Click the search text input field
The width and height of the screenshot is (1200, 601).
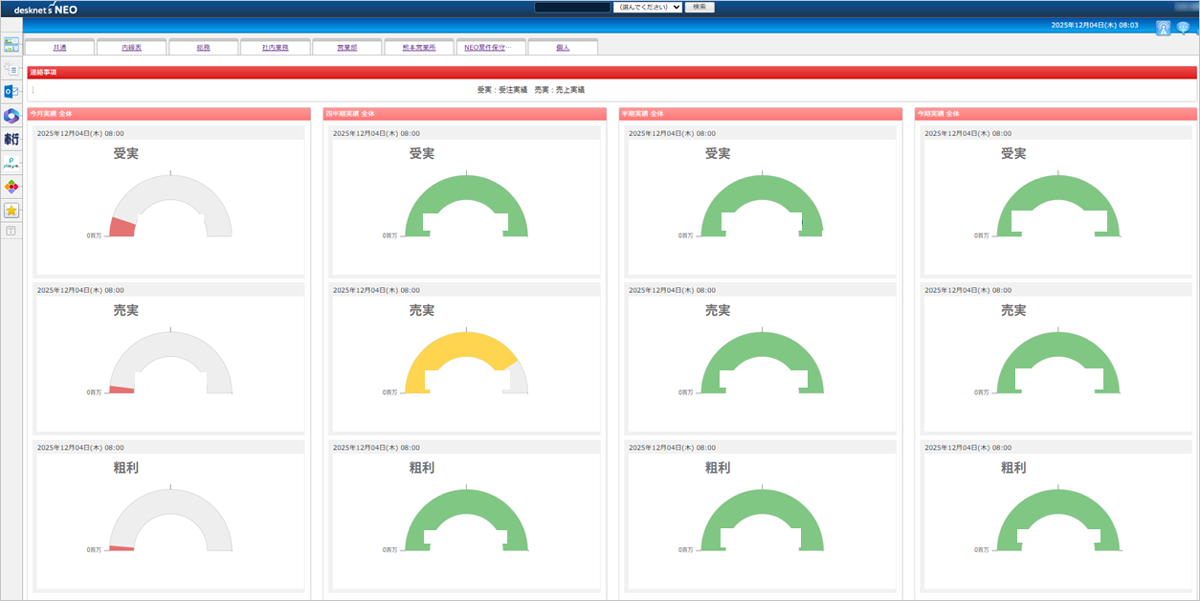click(x=572, y=7)
